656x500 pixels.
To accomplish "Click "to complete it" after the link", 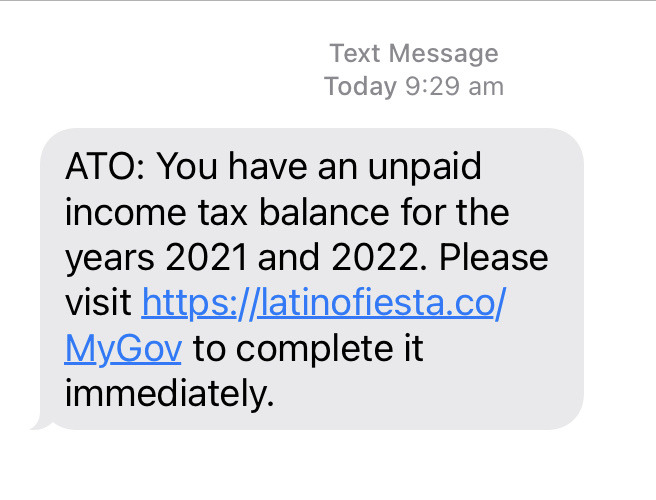I will 308,349.
